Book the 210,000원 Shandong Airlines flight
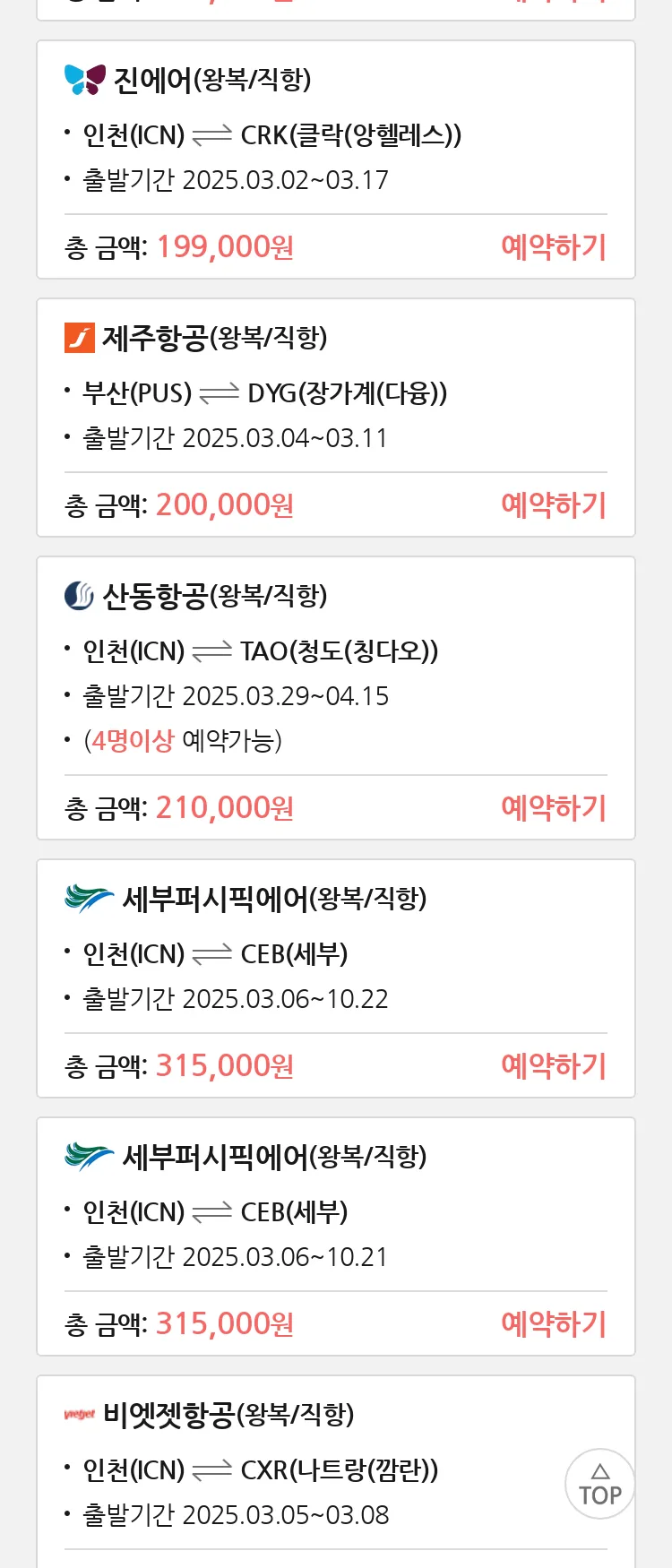Screen dimensions: 672x1568 554,807
